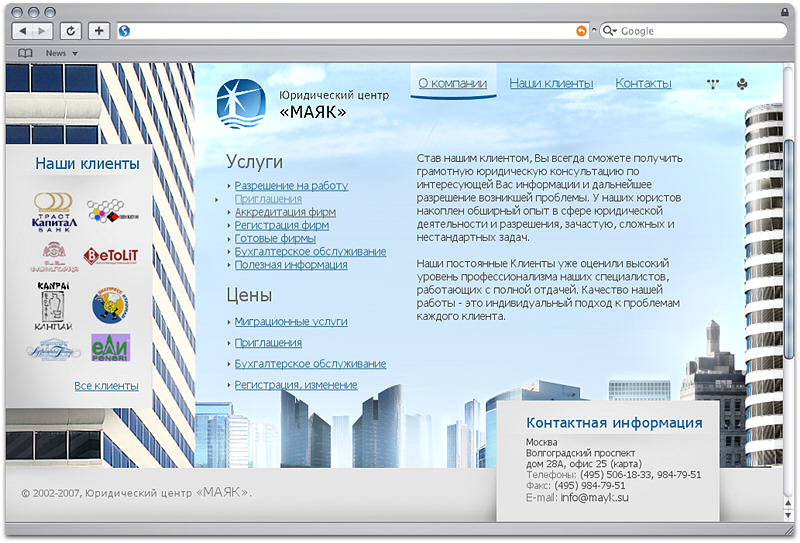The image size is (800, 543).
Task: Switch to the «О компании» tab
Action: [453, 84]
